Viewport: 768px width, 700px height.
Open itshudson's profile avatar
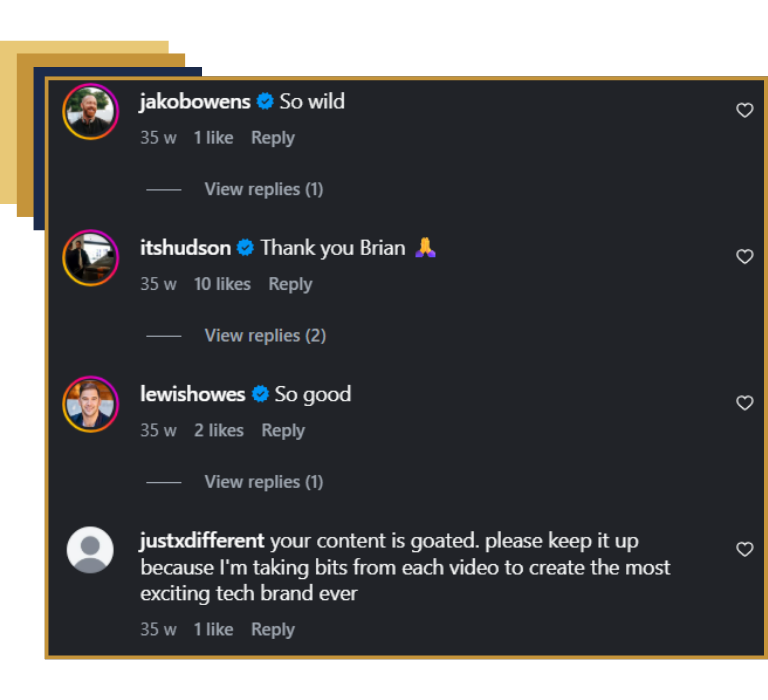pos(90,258)
